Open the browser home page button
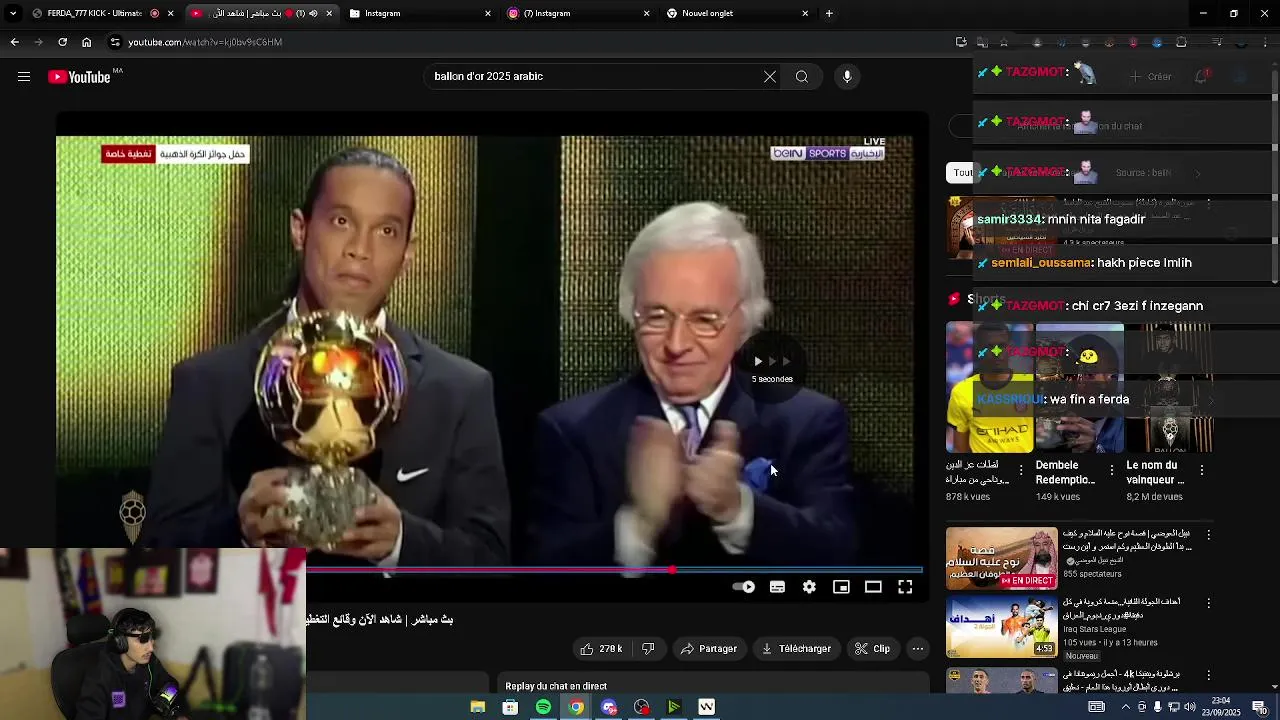Viewport: 1280px width, 720px height. point(86,42)
